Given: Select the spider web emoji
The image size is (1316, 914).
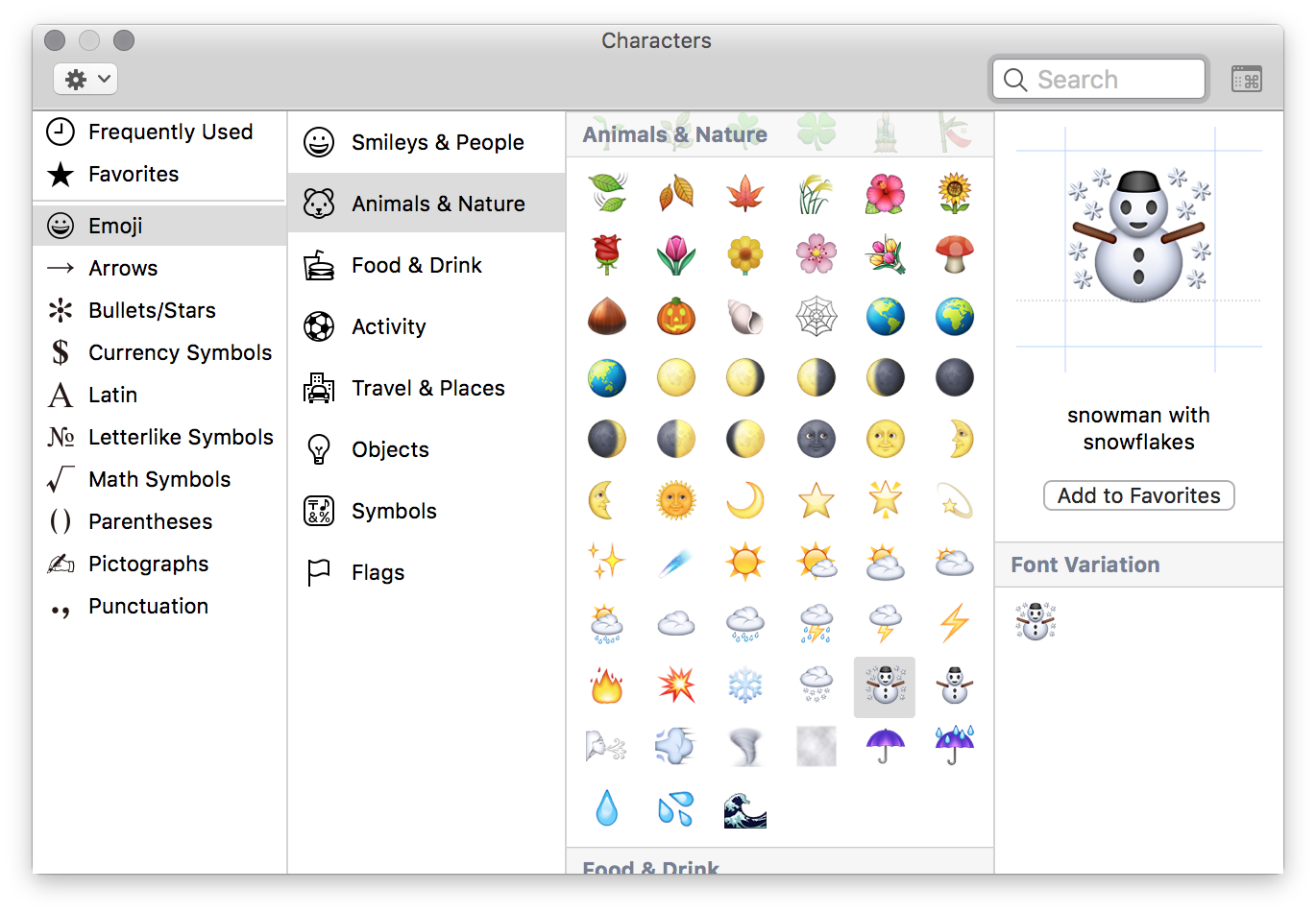Looking at the screenshot, I should (x=816, y=316).
